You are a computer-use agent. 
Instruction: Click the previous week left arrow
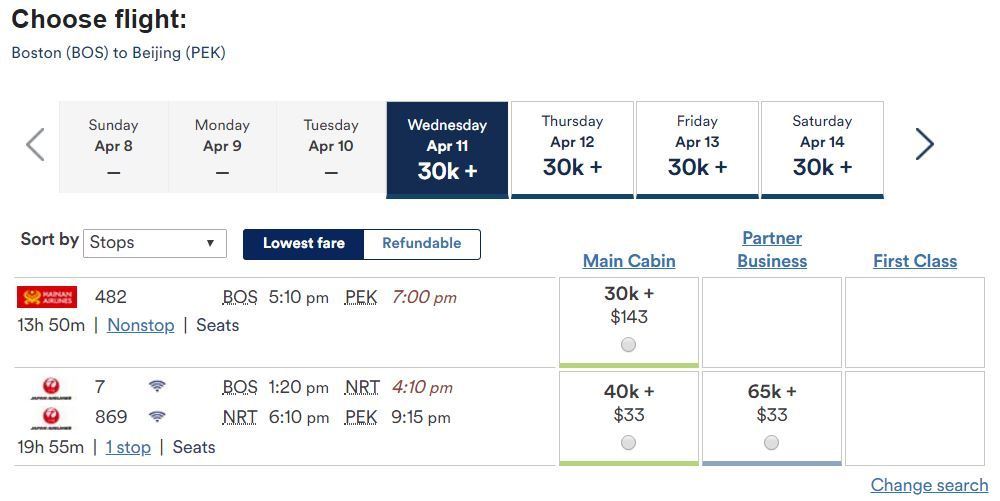(35, 145)
